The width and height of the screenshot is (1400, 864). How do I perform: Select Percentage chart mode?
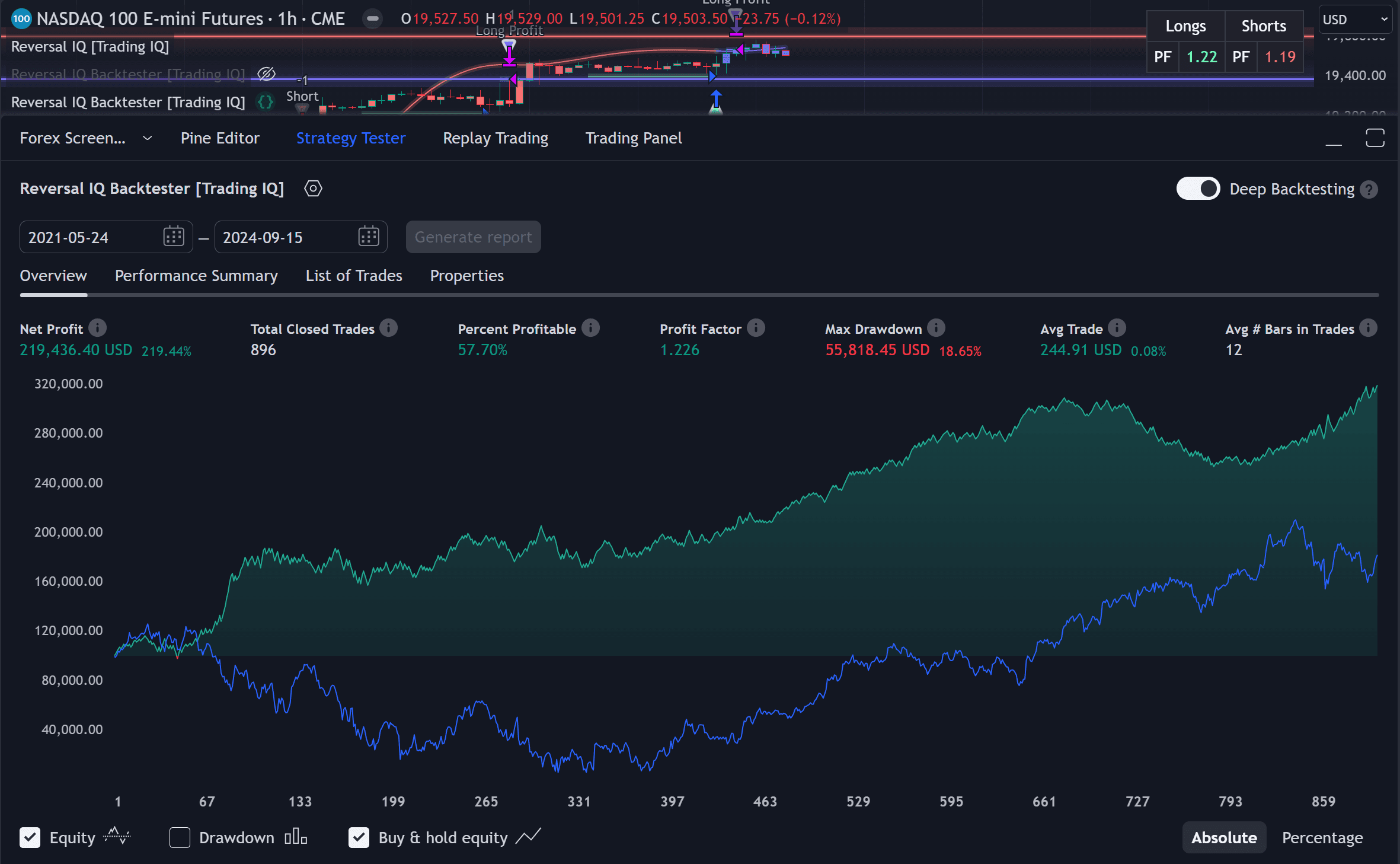[x=1322, y=837]
